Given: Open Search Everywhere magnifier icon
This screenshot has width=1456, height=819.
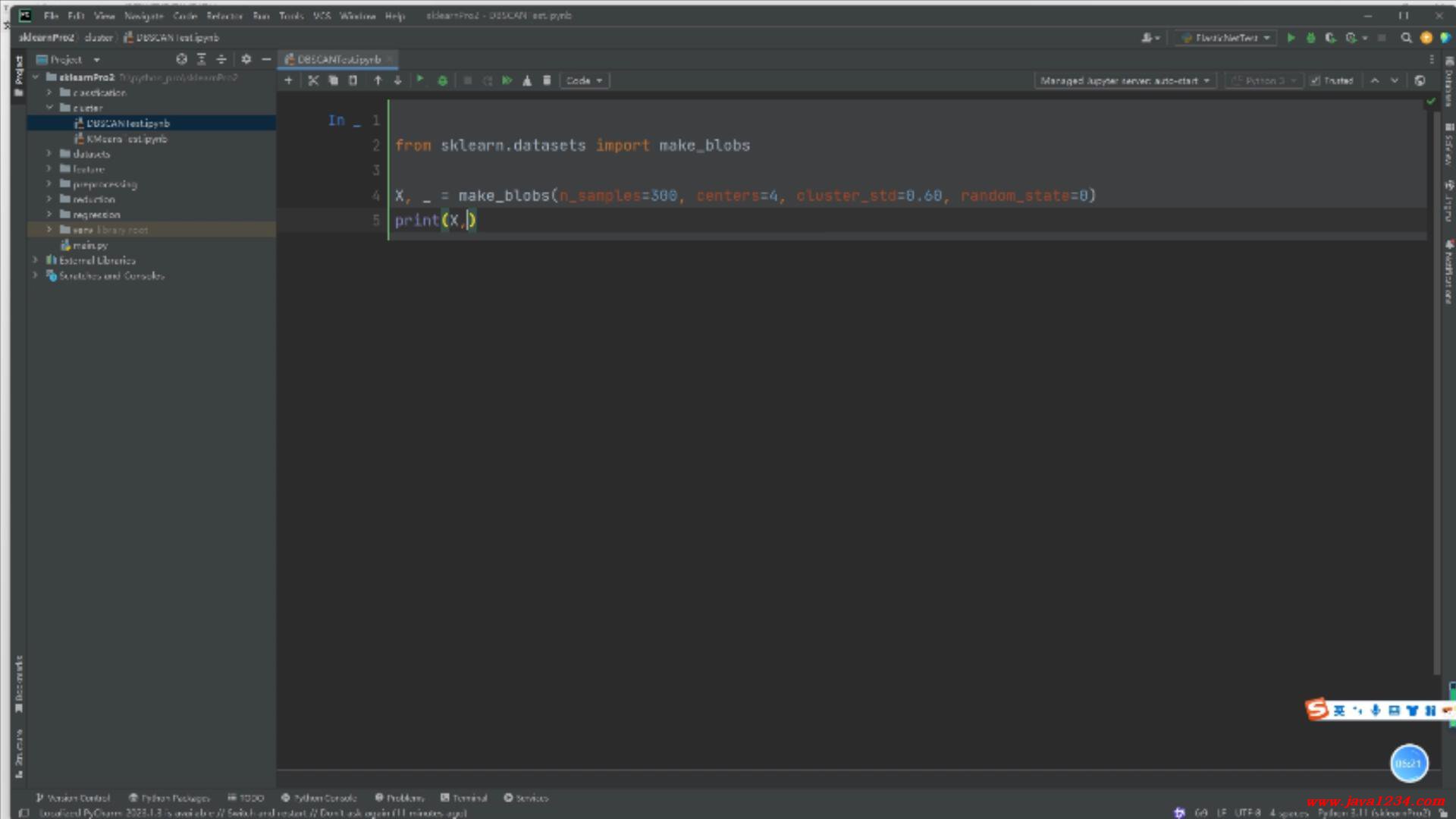Looking at the screenshot, I should (1406, 38).
